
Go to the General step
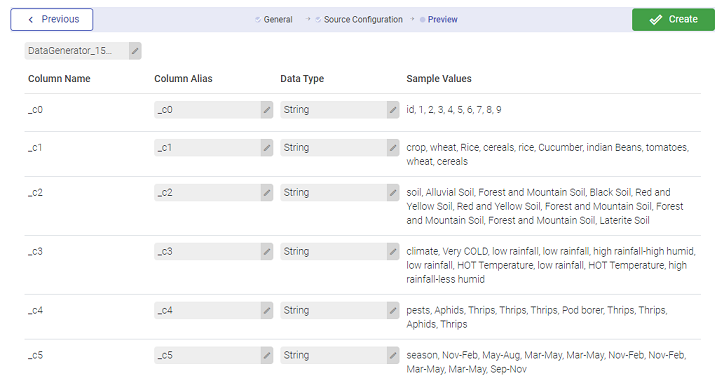(278, 20)
